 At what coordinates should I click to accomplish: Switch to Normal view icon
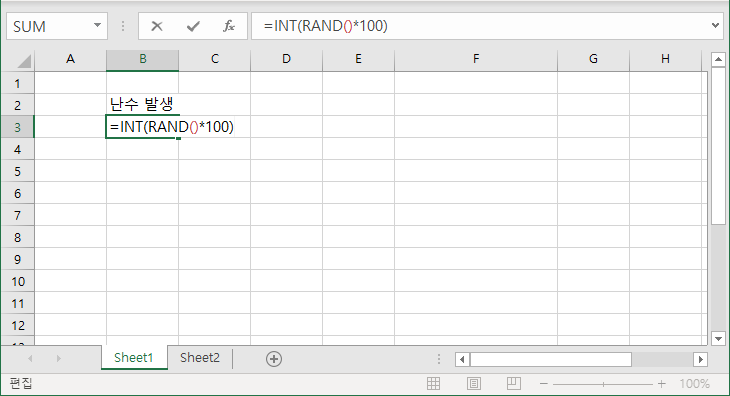coord(433,383)
